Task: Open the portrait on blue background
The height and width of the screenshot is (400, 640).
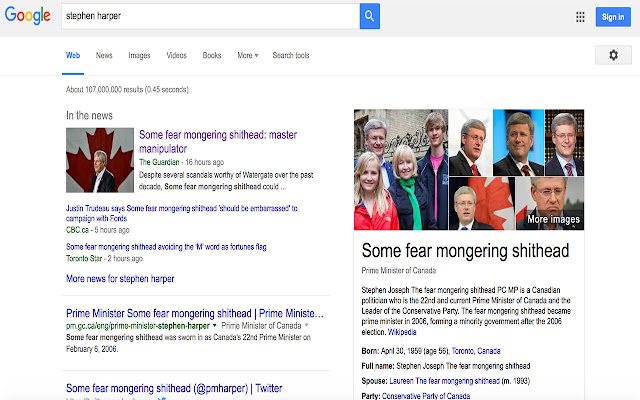Action: tap(518, 142)
